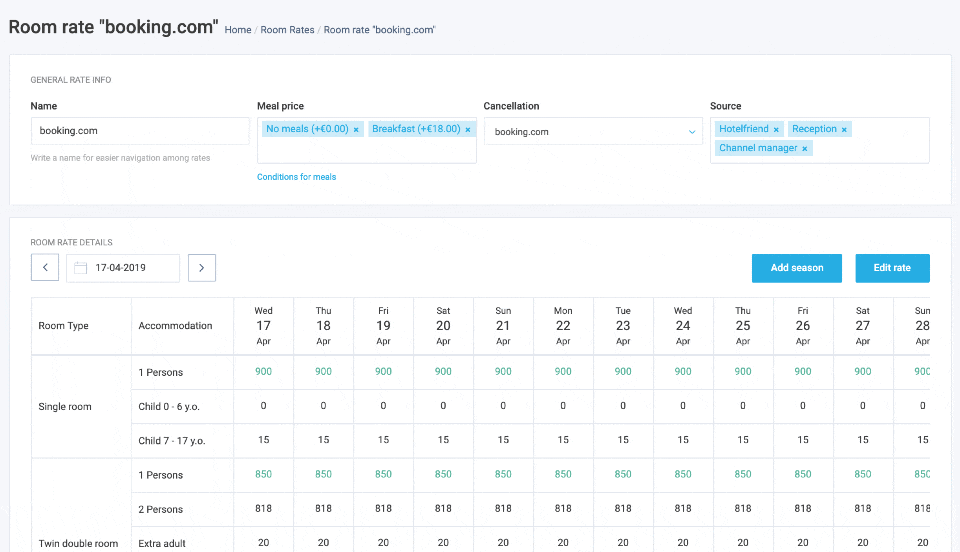Select the Single room row label
This screenshot has width=960, height=552.
pos(65,407)
